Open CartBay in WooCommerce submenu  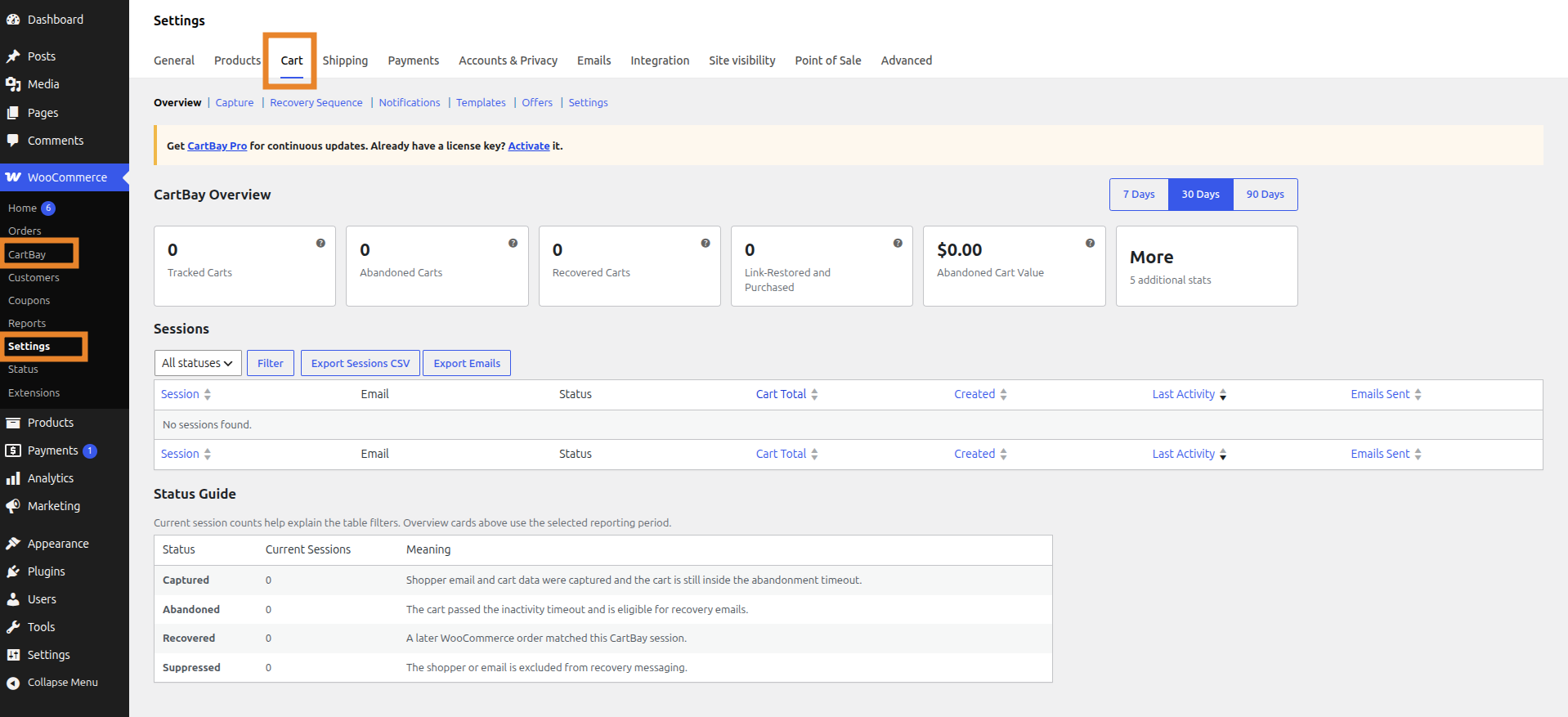[27, 255]
